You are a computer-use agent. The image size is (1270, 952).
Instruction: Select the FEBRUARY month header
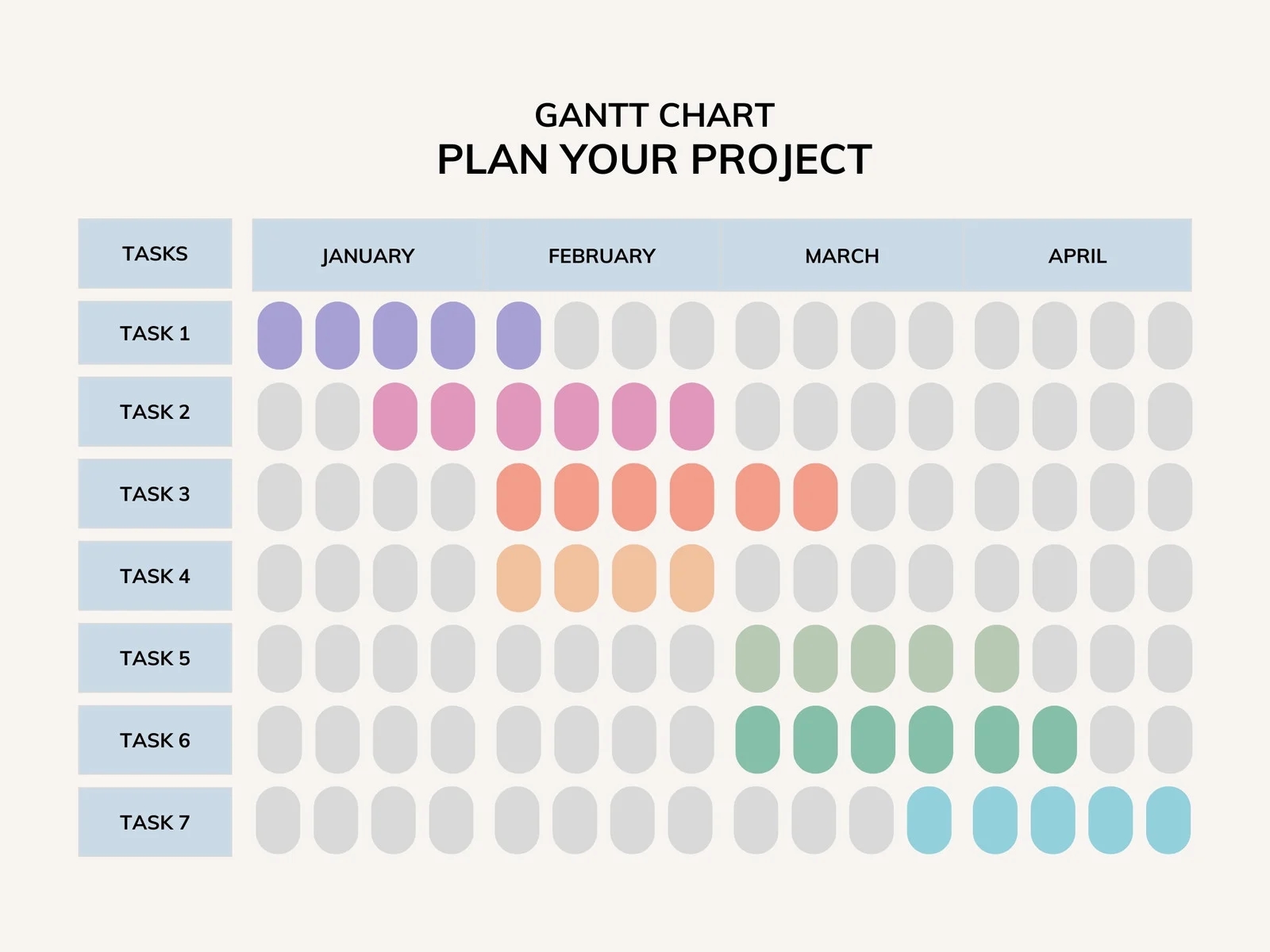[x=602, y=255]
